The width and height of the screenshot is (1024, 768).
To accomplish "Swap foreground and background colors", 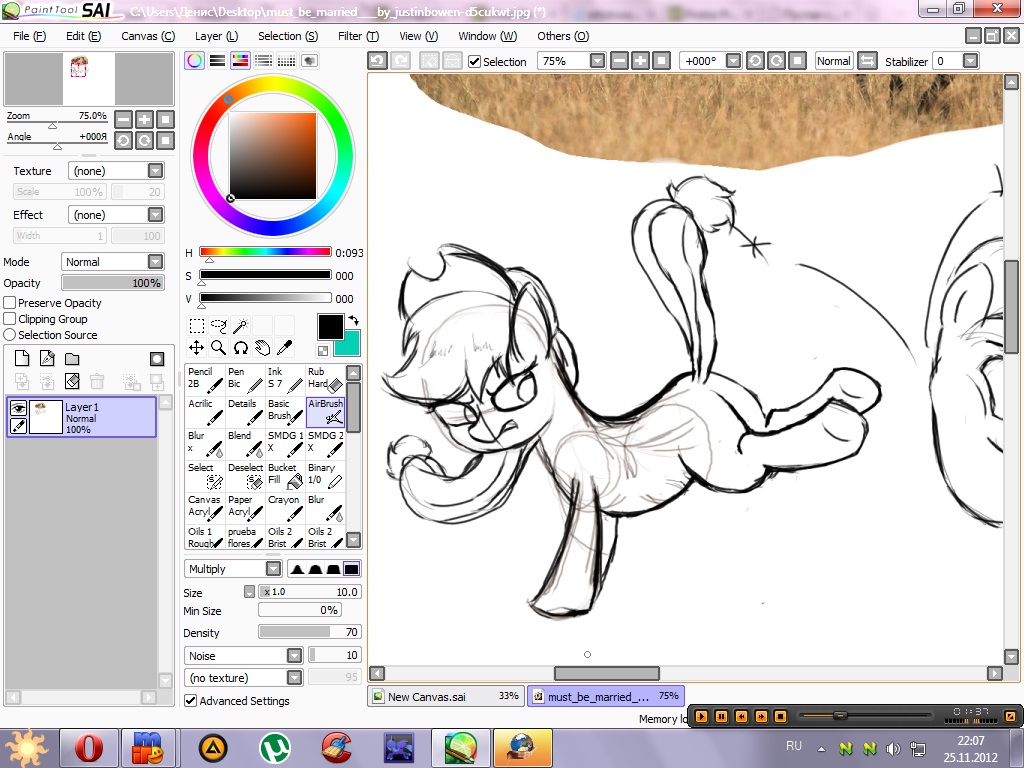I will coord(353,320).
